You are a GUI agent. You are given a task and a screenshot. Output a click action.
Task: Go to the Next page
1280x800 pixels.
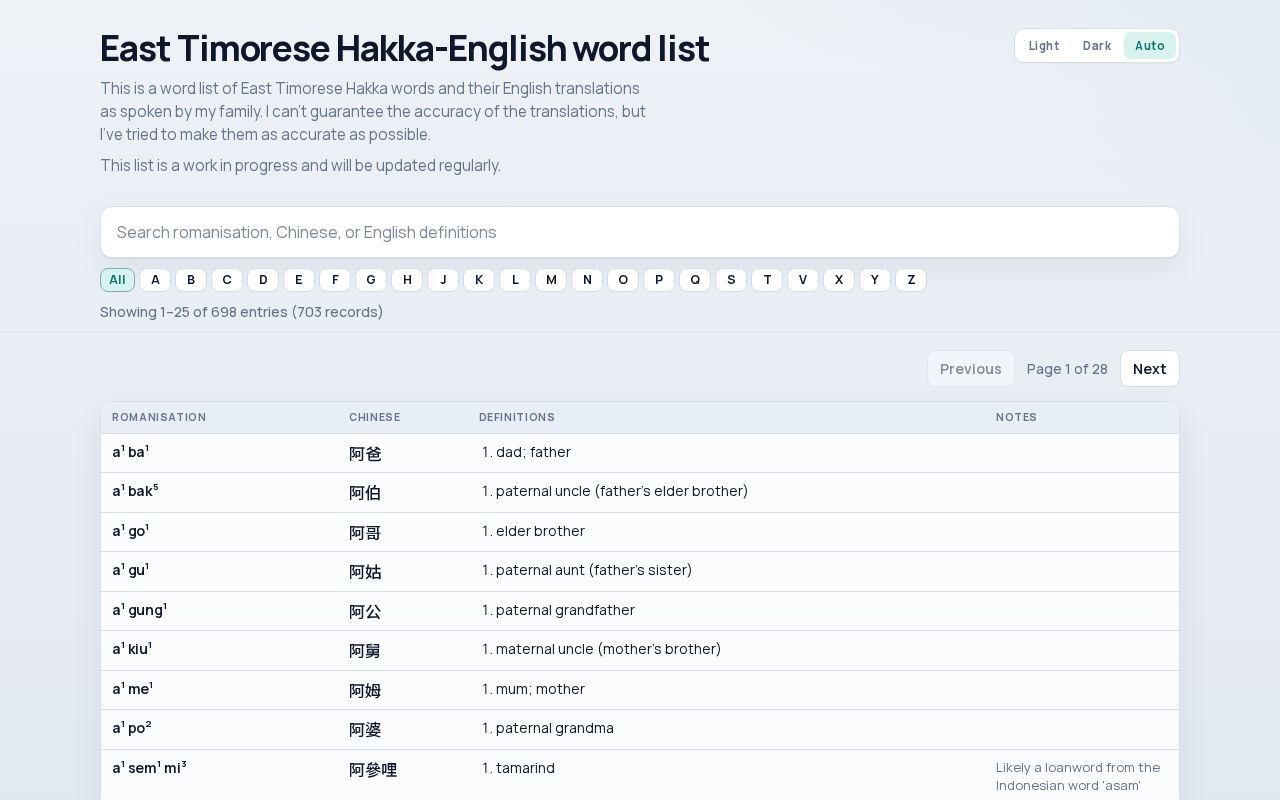click(1150, 369)
